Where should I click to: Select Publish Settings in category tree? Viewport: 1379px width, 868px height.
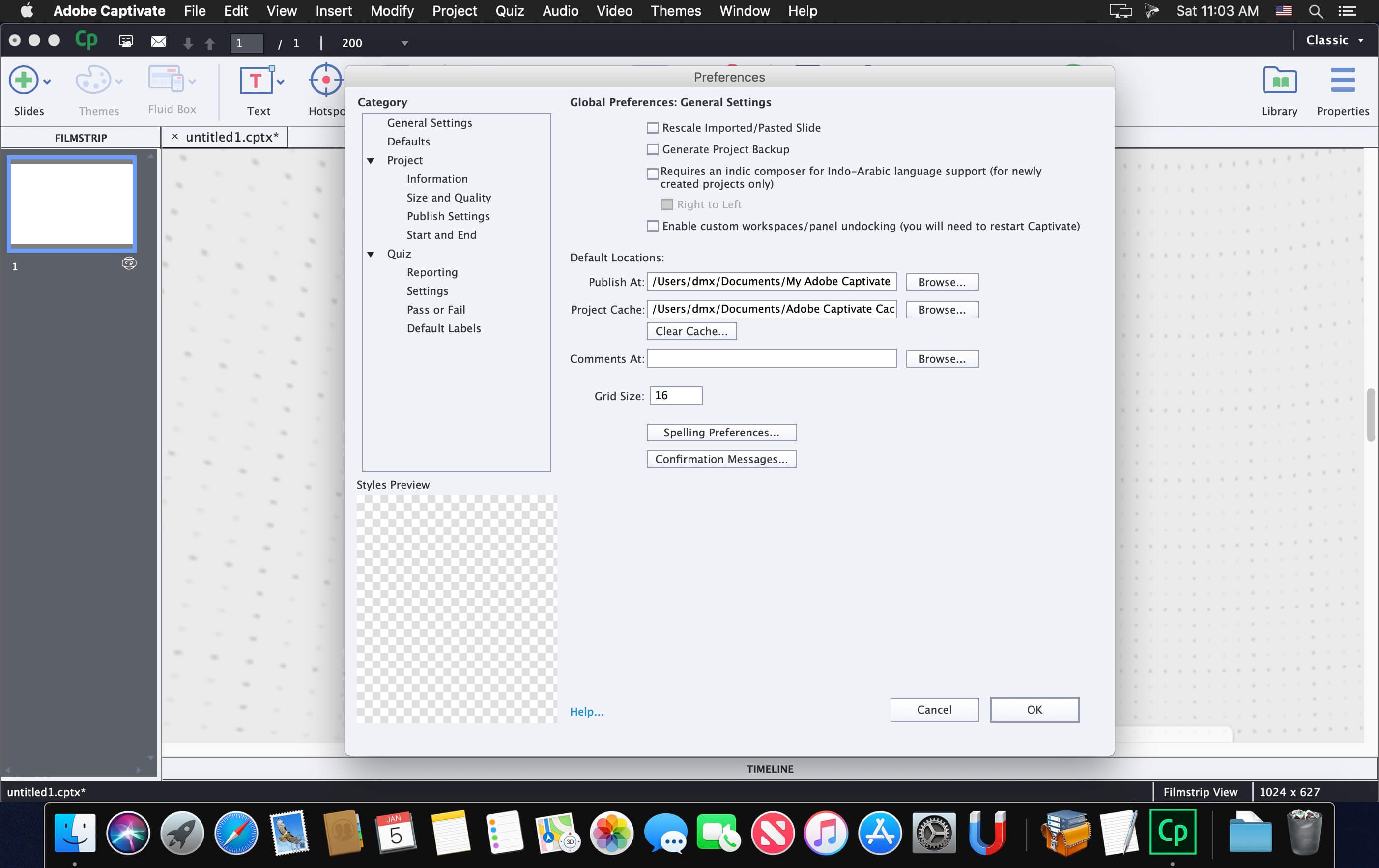(448, 216)
